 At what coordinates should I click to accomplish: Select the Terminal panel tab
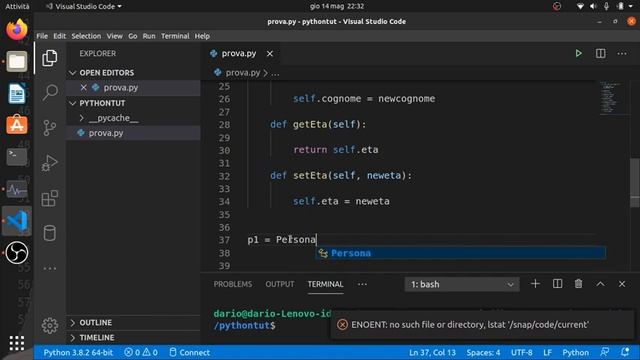click(325, 284)
